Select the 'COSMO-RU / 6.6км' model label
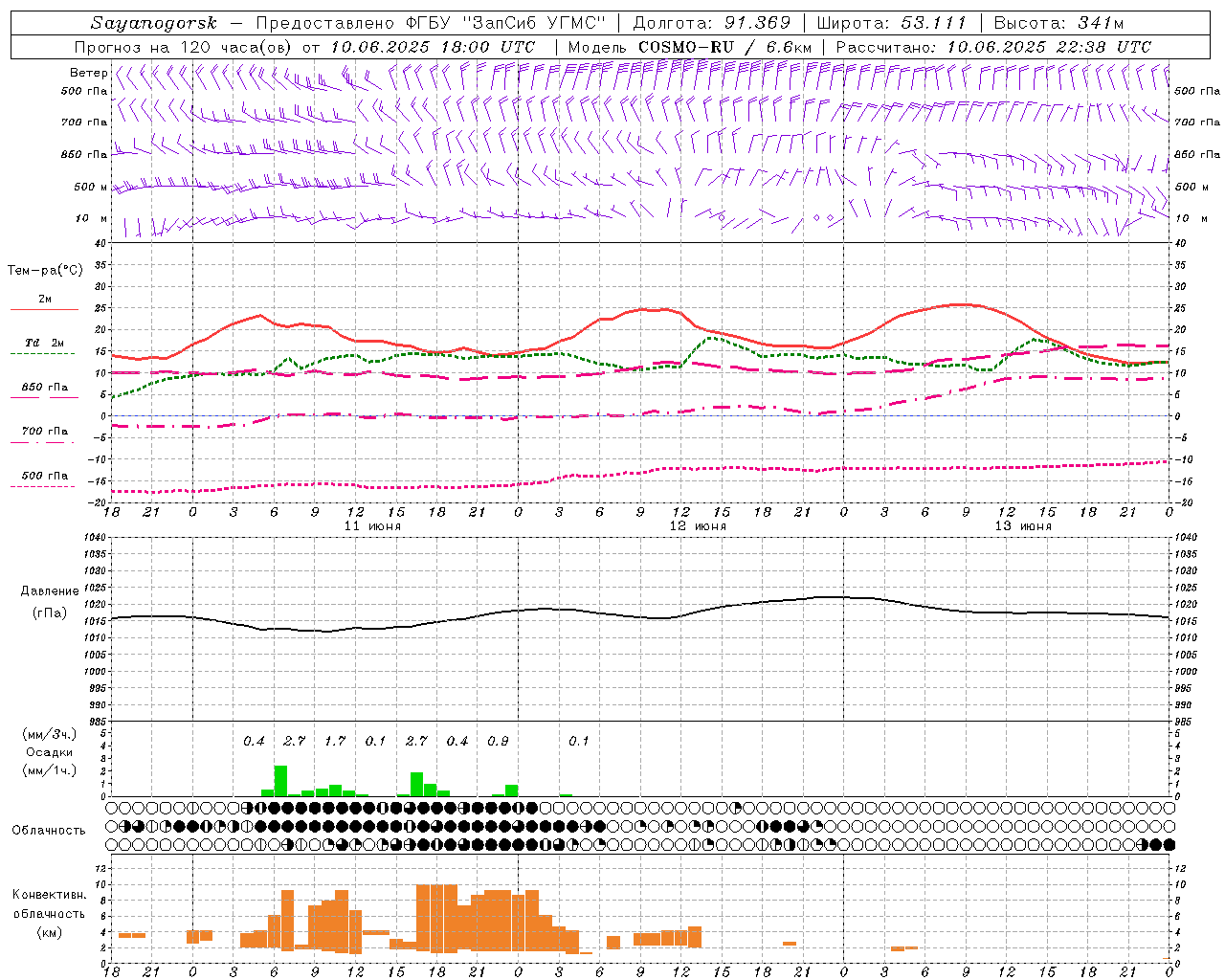1225x980 pixels. [724, 46]
